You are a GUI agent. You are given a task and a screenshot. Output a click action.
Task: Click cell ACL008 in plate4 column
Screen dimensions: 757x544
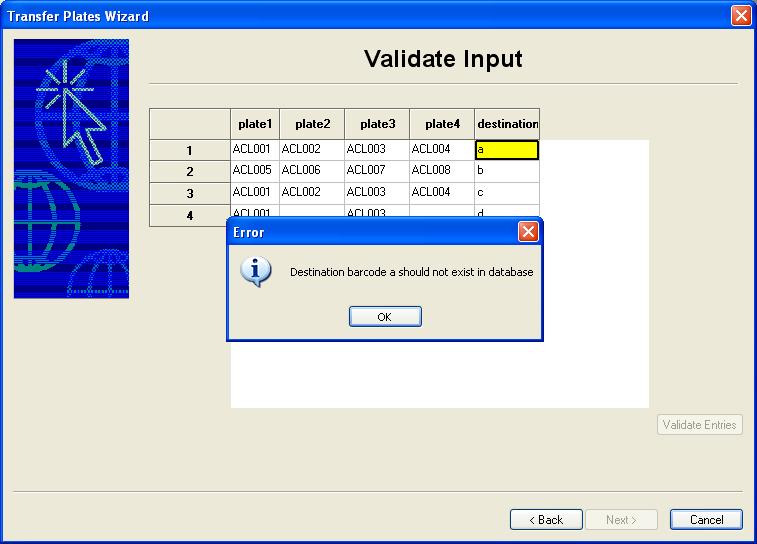click(x=442, y=171)
